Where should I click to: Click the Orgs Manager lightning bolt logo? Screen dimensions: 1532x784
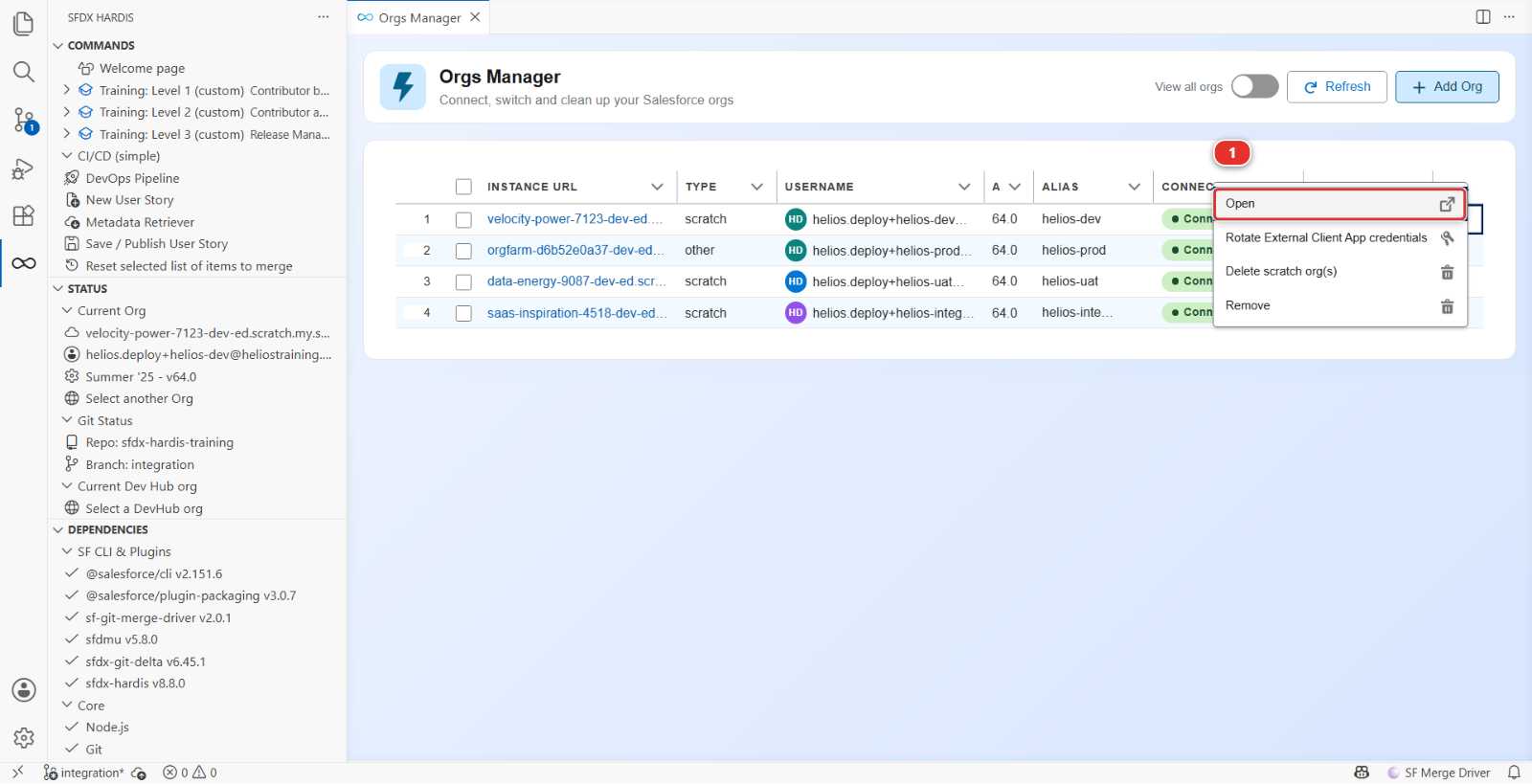tap(403, 87)
